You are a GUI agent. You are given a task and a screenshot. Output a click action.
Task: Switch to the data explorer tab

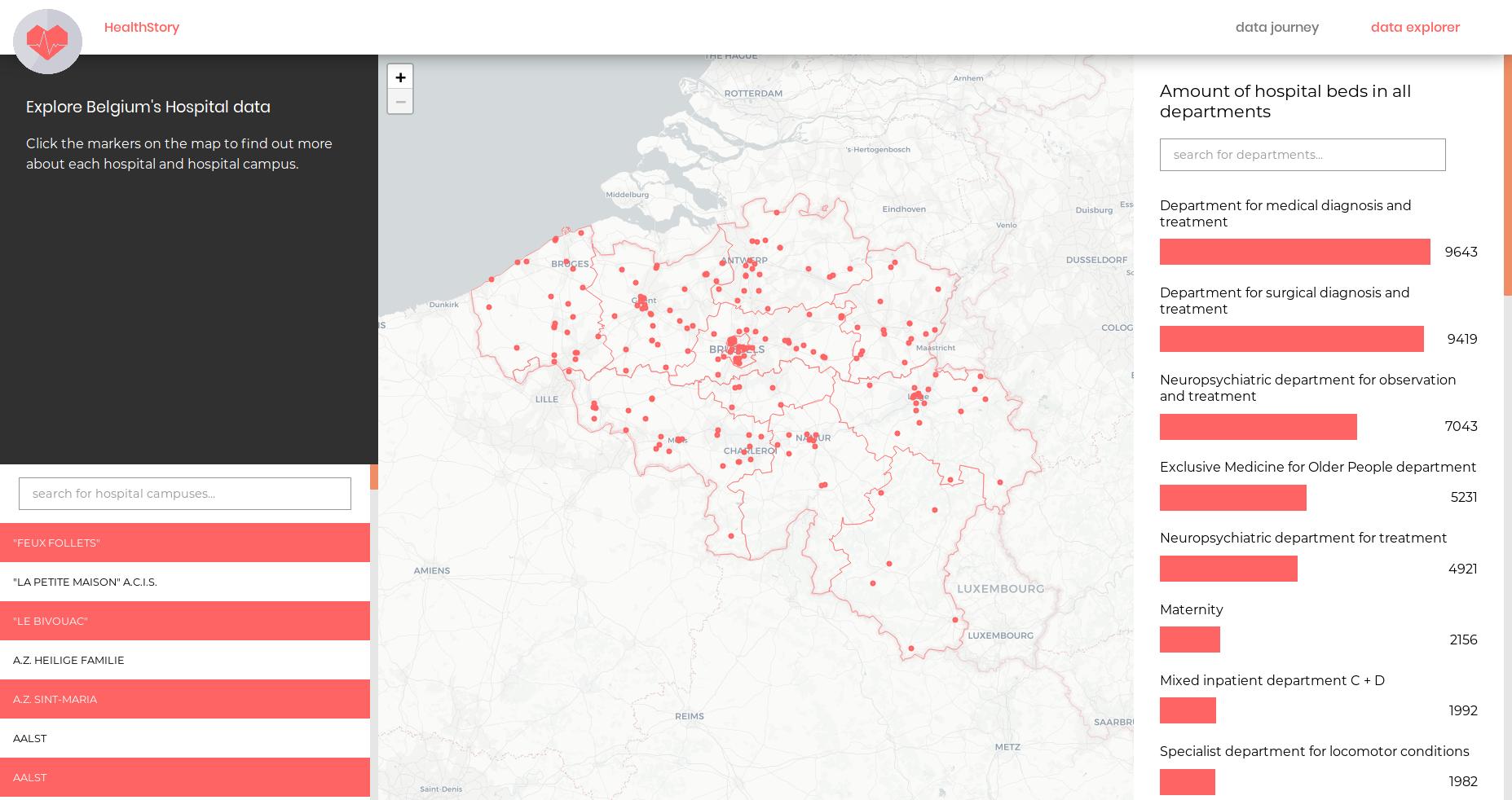(1415, 27)
